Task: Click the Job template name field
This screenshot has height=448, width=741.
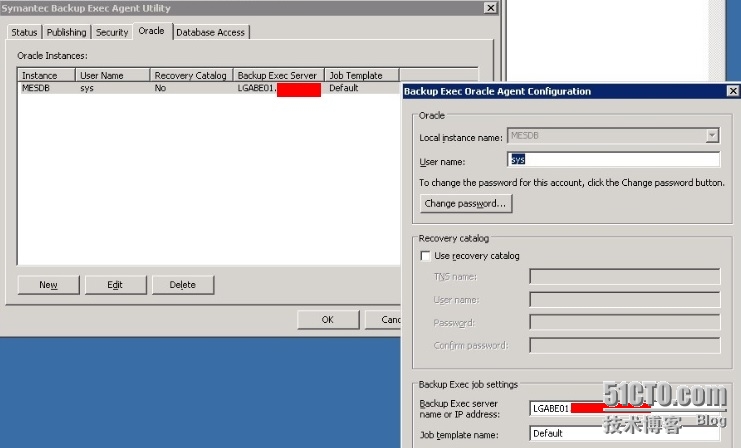Action: tap(625, 433)
